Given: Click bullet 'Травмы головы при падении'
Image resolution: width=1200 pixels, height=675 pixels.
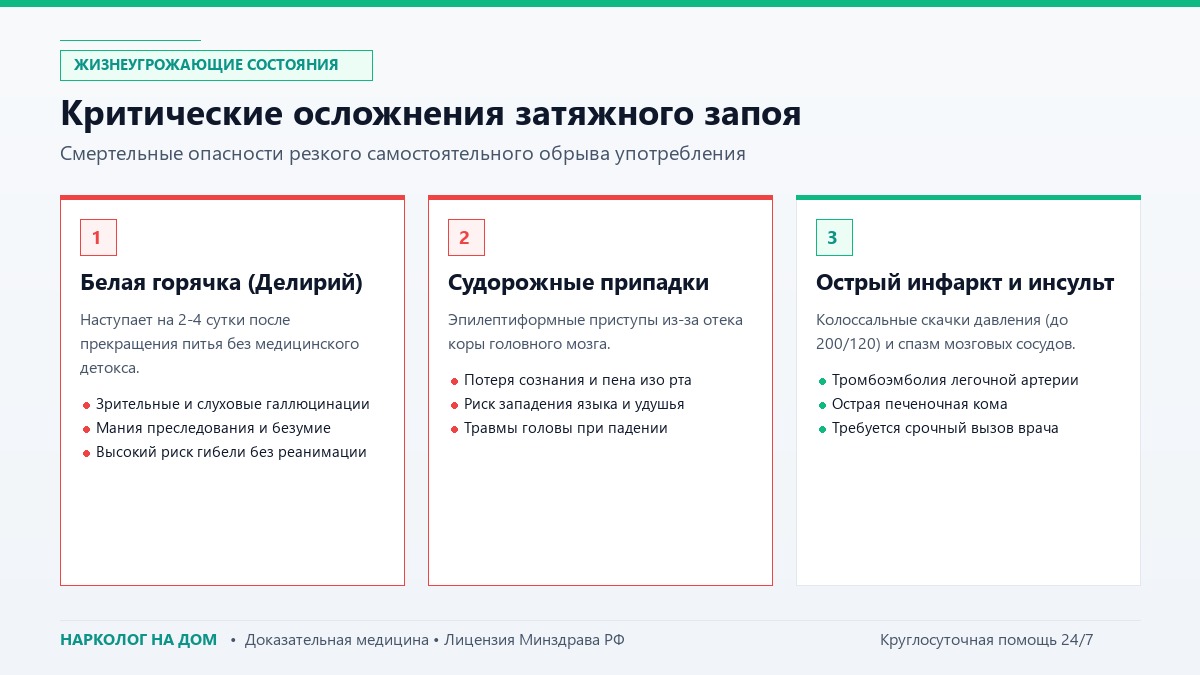Looking at the screenshot, I should [559, 428].
